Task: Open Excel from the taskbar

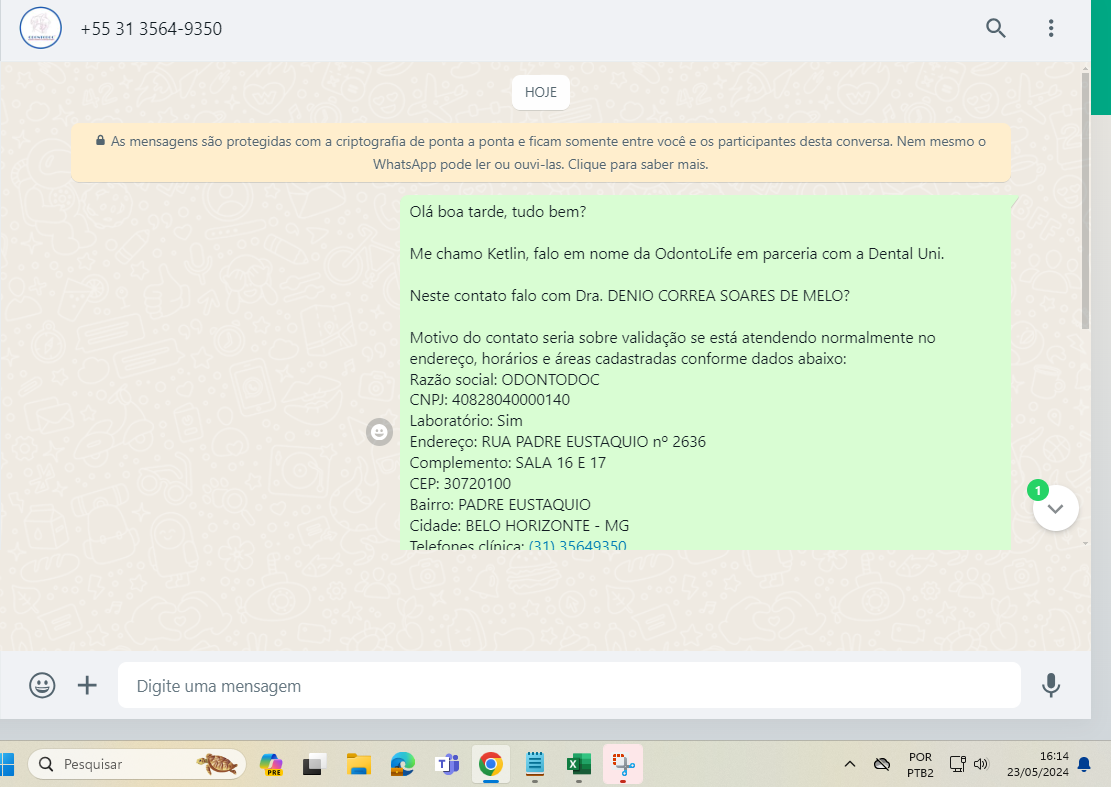Action: pyautogui.click(x=579, y=764)
